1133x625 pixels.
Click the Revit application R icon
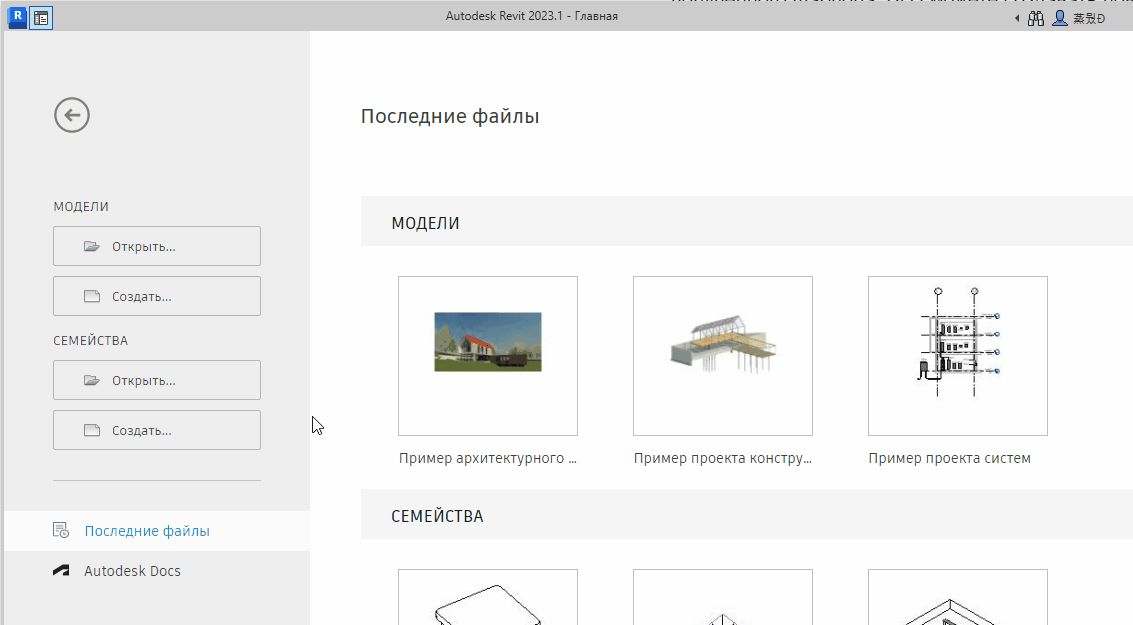pos(17,17)
